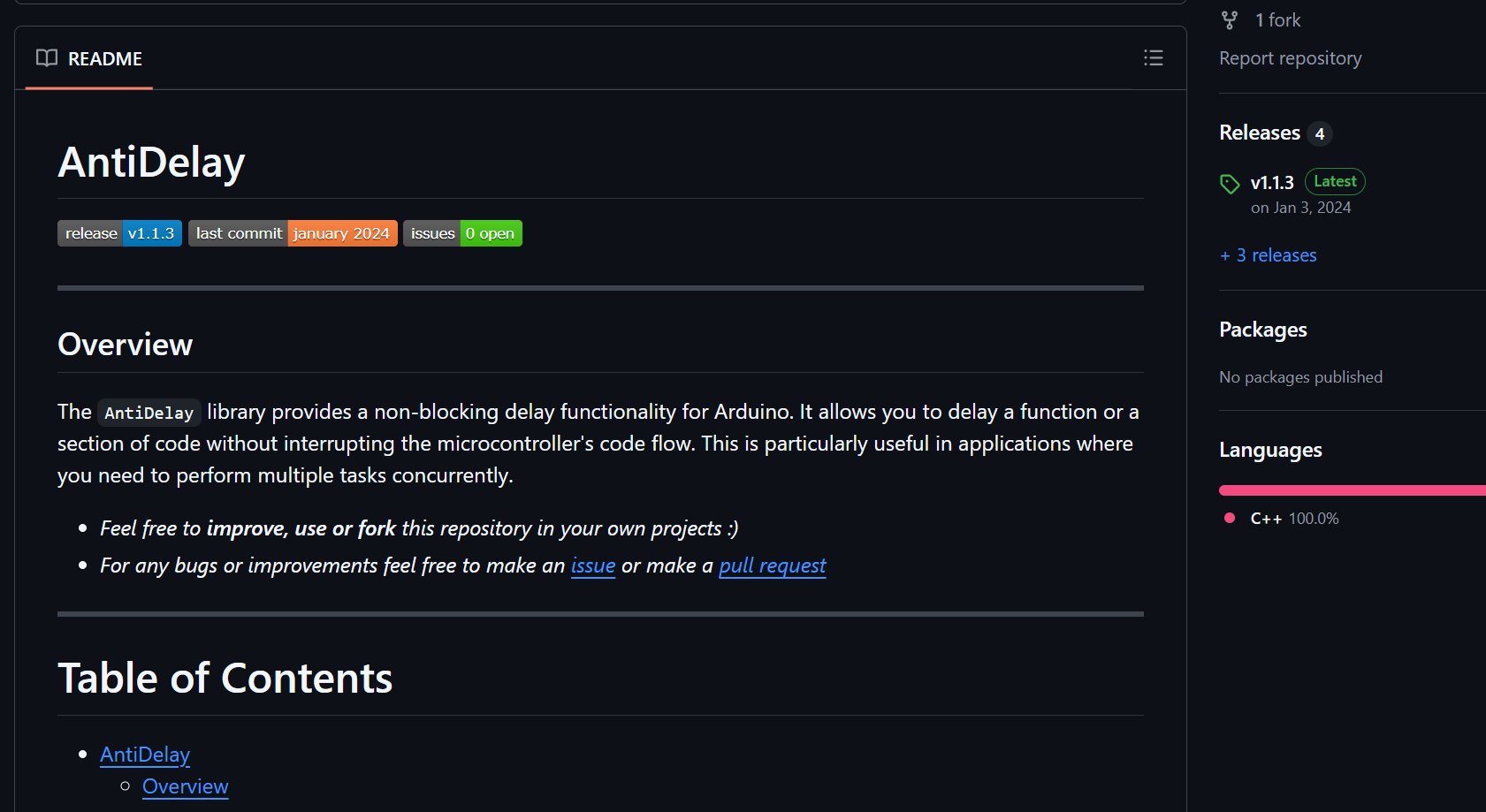Select the README tab
Screen dimensions: 1486x812
click(x=89, y=59)
